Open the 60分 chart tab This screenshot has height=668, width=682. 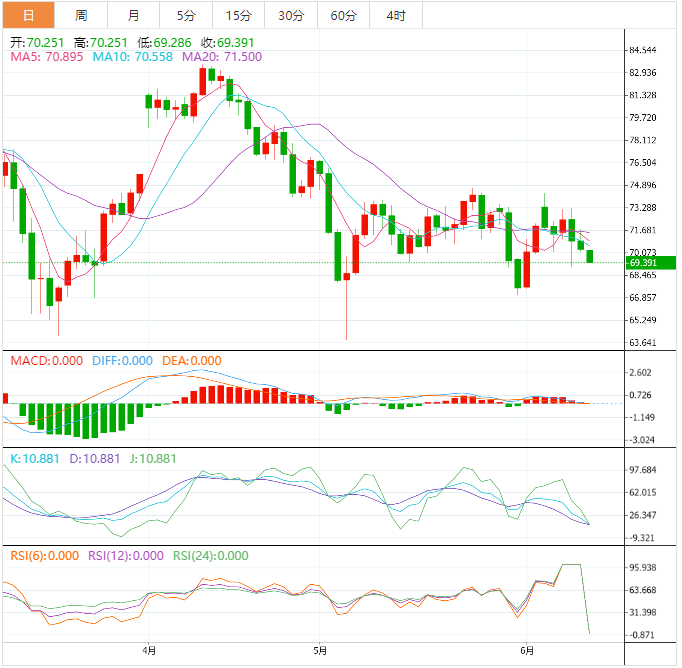tap(343, 15)
